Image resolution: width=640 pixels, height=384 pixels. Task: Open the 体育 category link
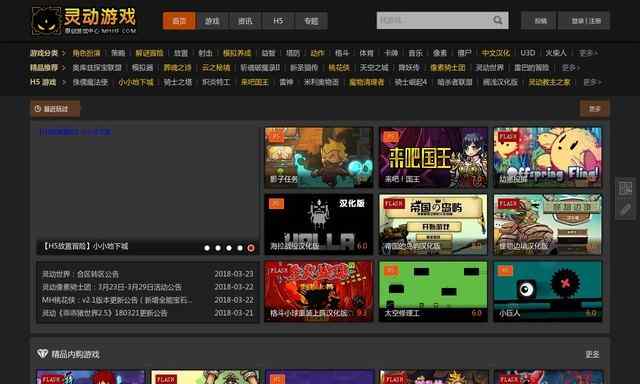coord(367,53)
